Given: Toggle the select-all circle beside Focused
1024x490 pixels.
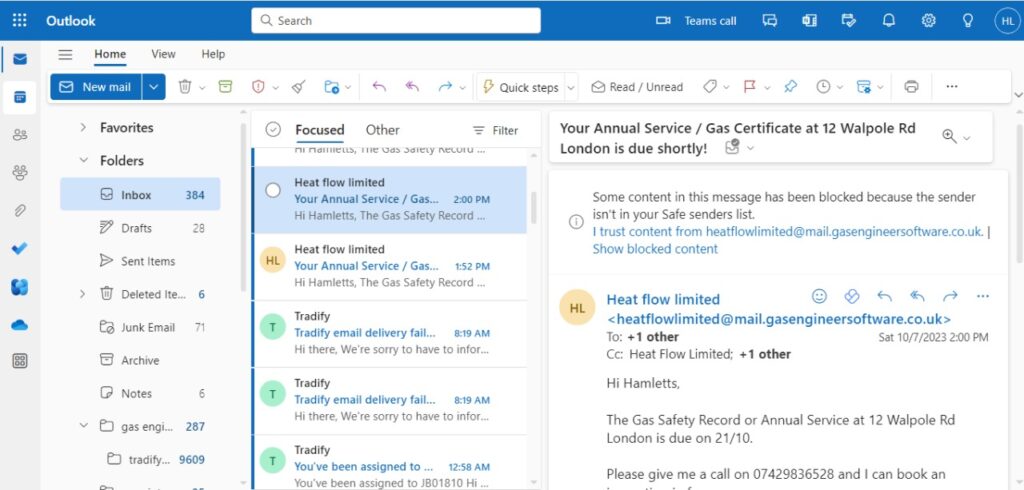Looking at the screenshot, I should point(273,130).
